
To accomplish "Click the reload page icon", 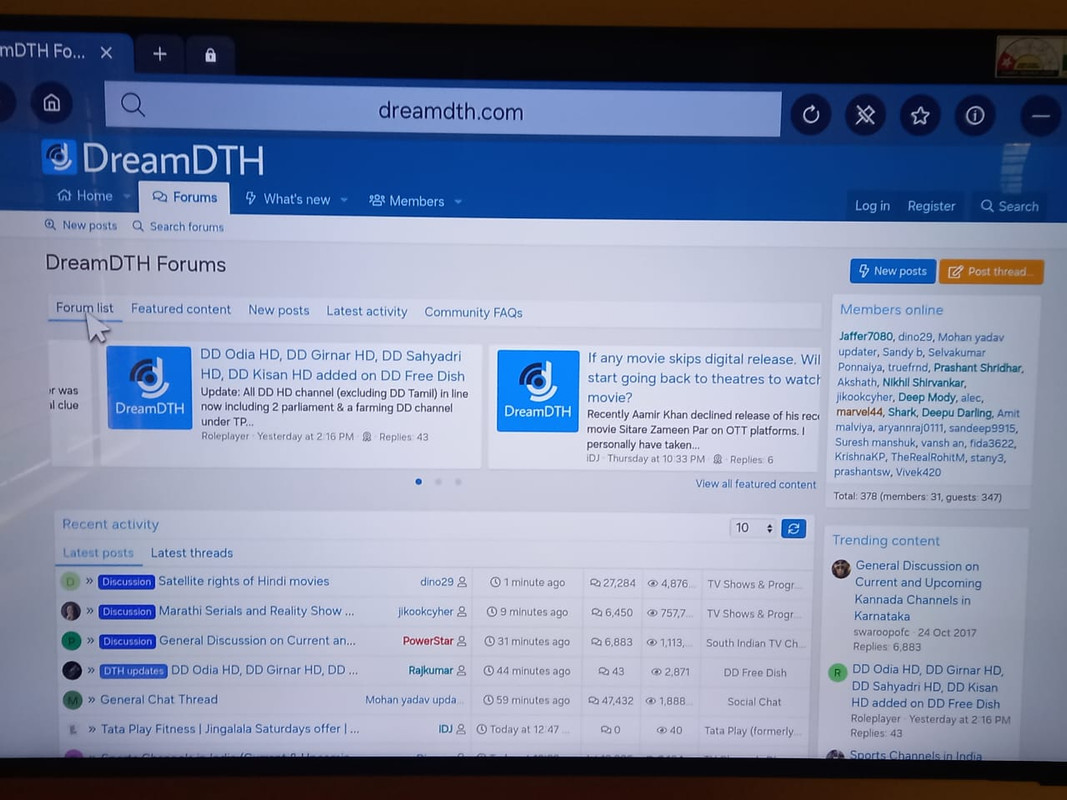I will point(810,114).
